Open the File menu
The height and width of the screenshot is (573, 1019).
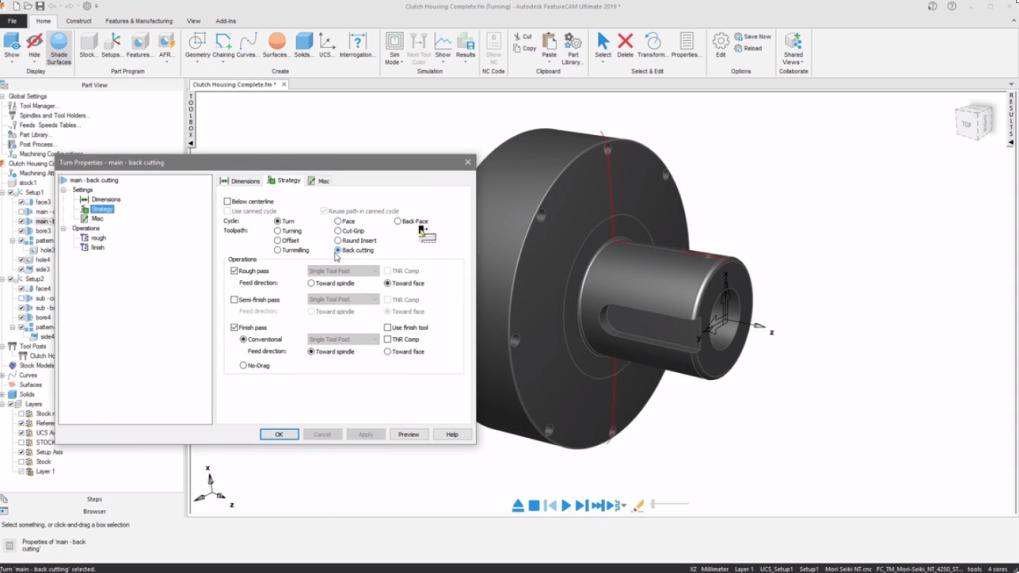(12, 21)
